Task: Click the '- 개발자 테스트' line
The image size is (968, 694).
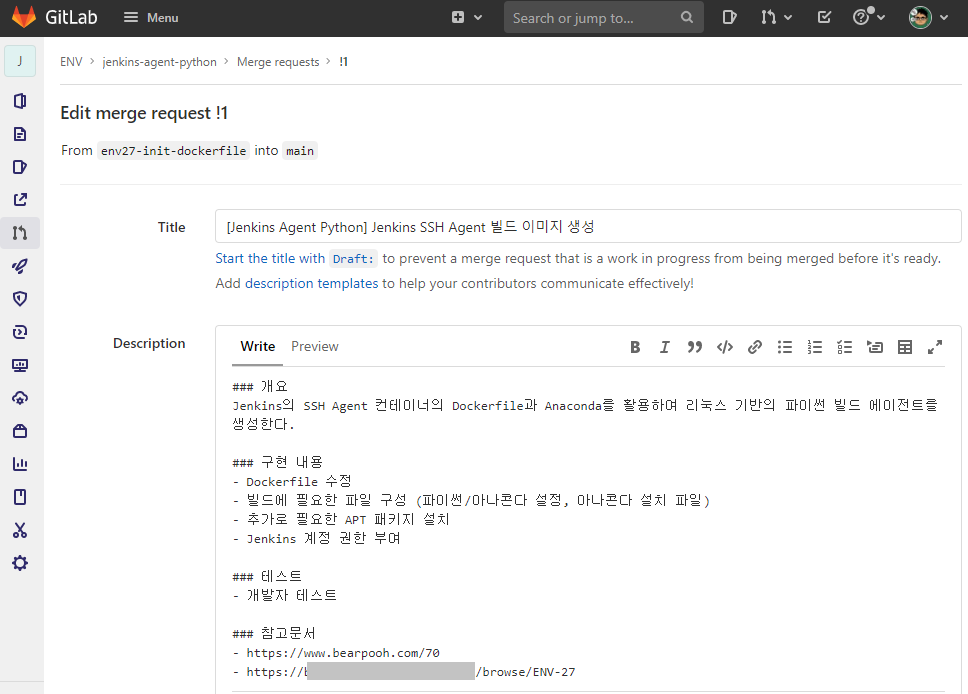Action: [285, 595]
